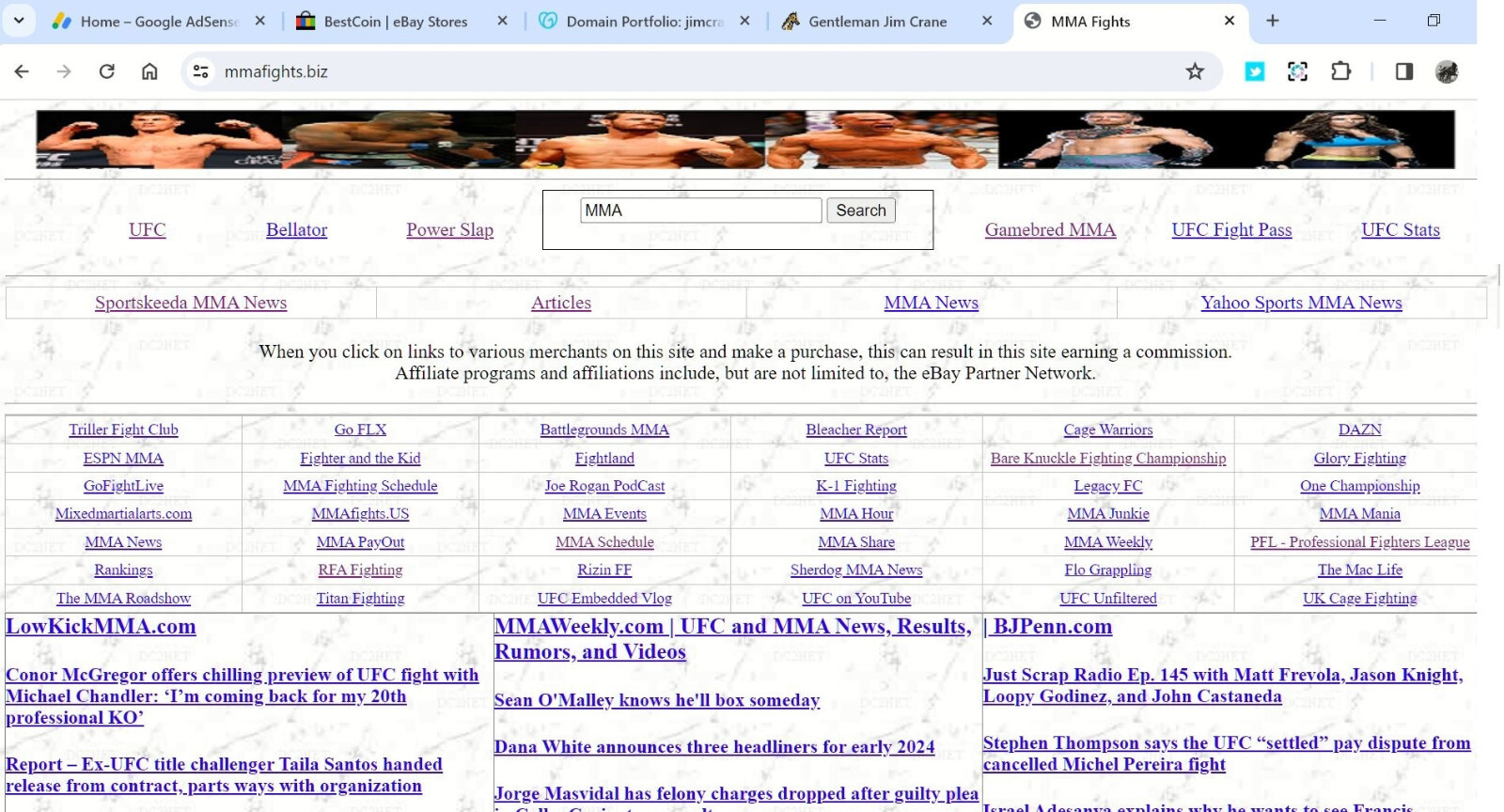Open Sportskeeda MMA News
This screenshot has width=1504, height=812.
(191, 303)
